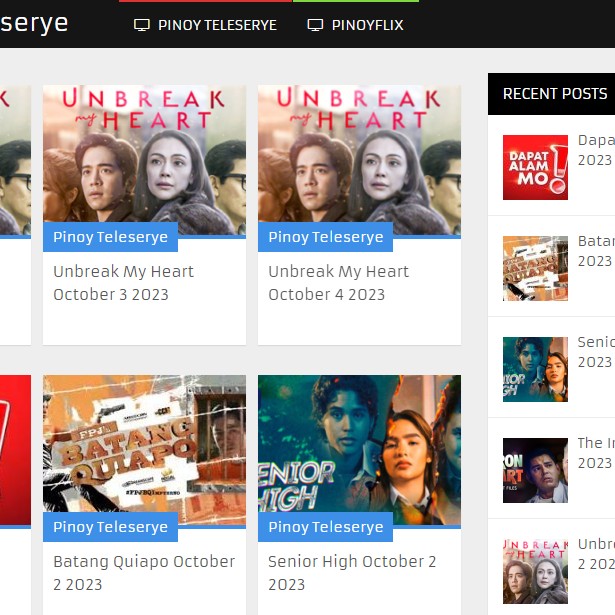Open the Batang Quiapo recent post title
Image resolution: width=615 pixels, height=615 pixels.
(596, 251)
